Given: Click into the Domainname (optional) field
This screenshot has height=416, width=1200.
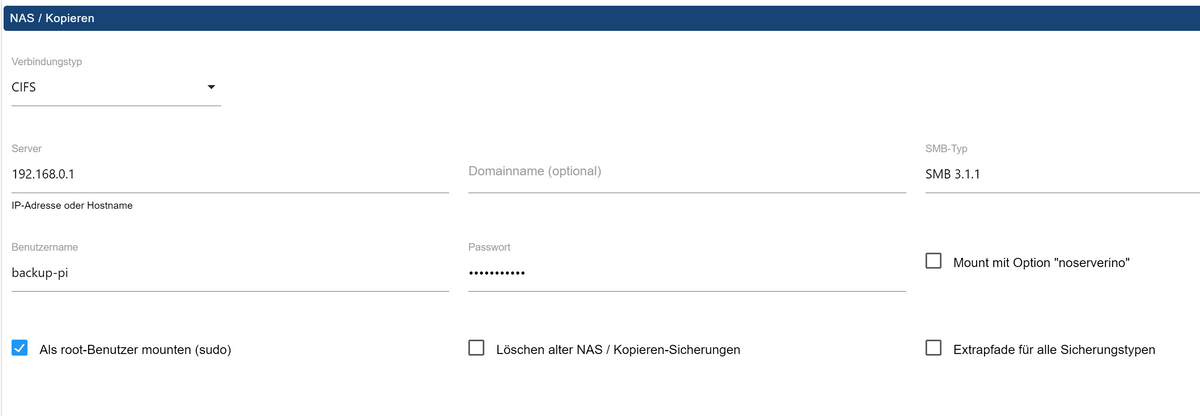Looking at the screenshot, I should click(x=686, y=172).
